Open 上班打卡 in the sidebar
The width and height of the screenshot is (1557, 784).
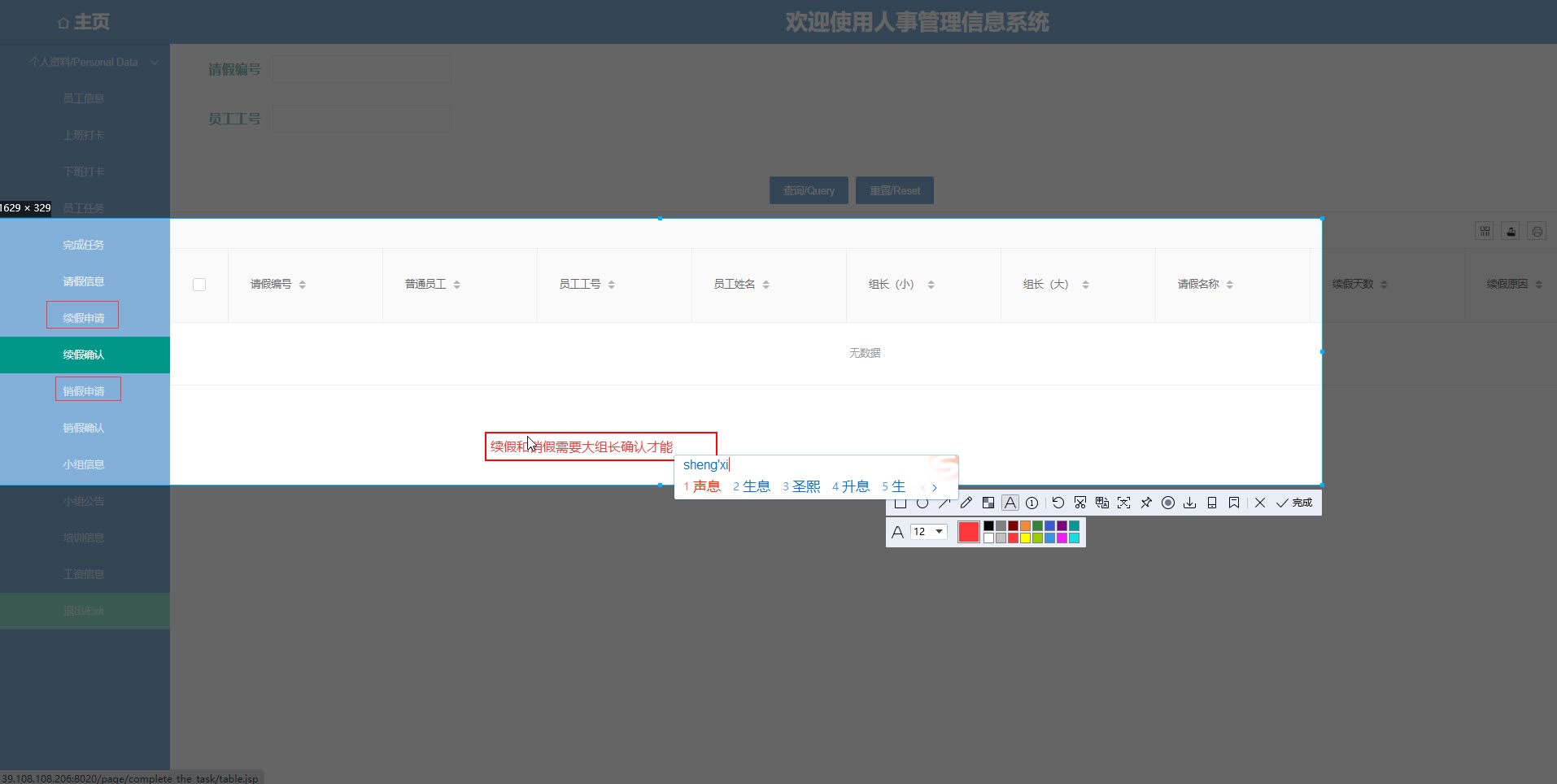(85, 135)
